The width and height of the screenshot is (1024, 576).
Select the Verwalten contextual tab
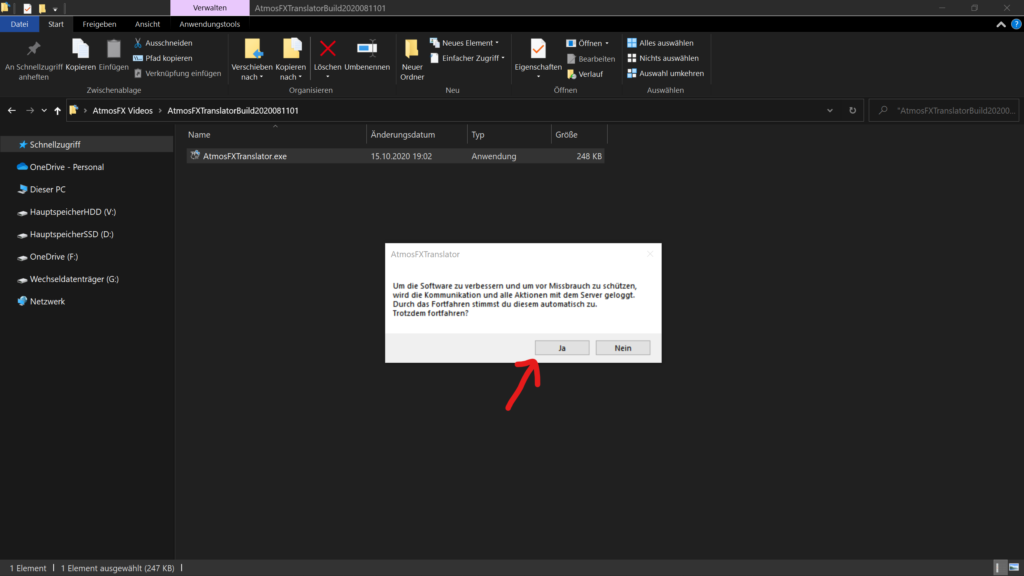point(210,8)
